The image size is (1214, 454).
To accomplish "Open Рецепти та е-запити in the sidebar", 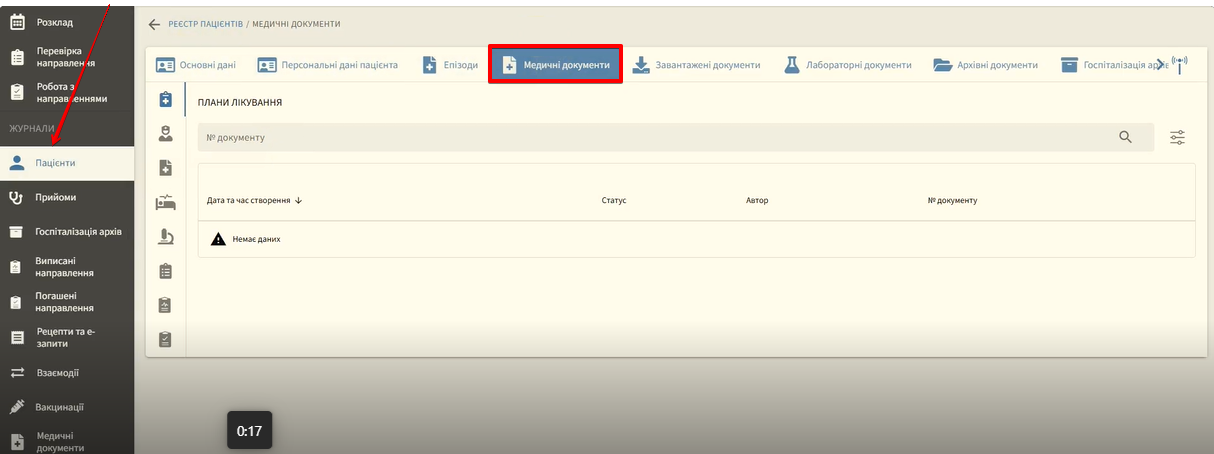I will click(67, 337).
